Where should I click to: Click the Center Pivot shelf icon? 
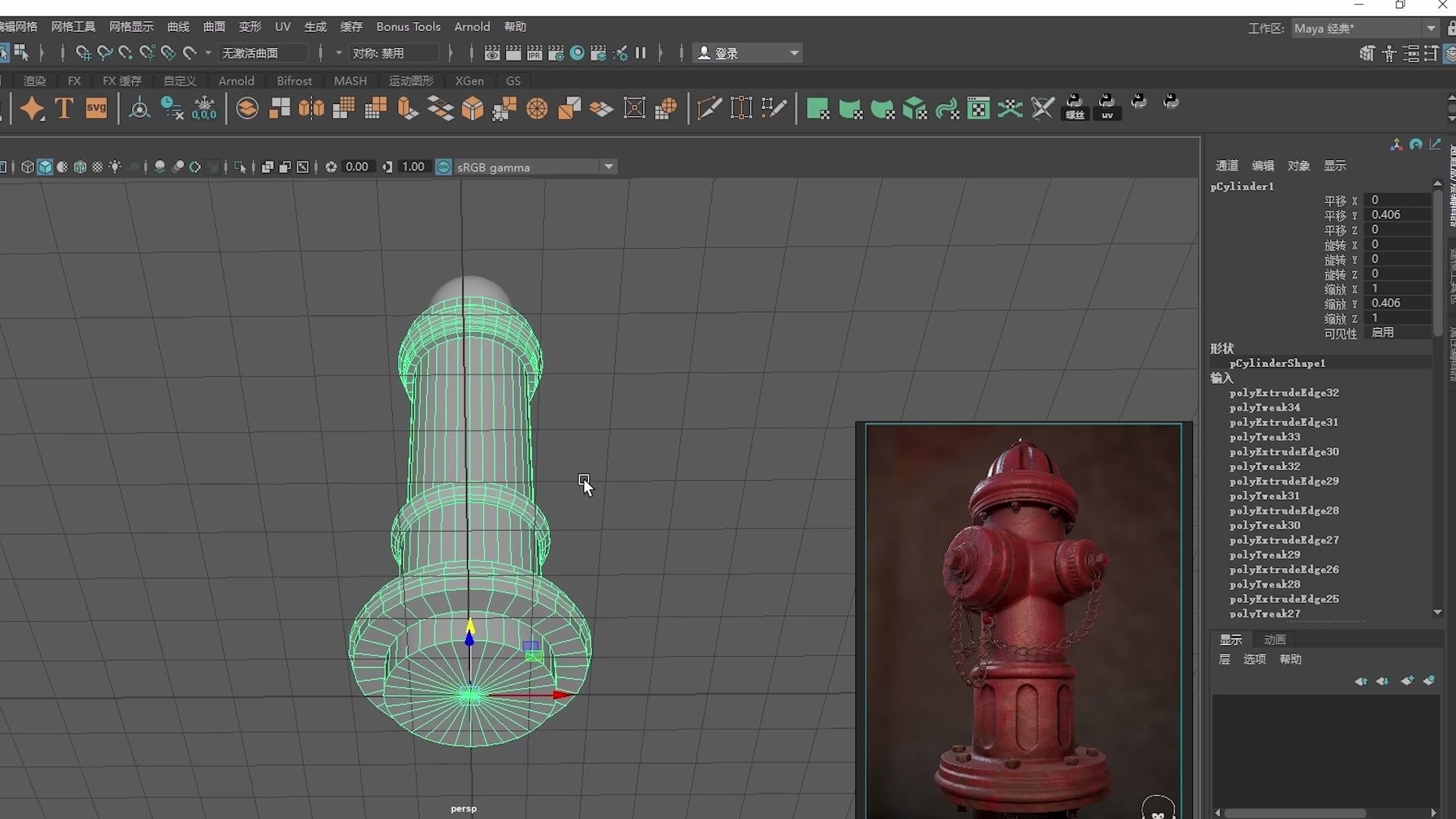point(140,108)
